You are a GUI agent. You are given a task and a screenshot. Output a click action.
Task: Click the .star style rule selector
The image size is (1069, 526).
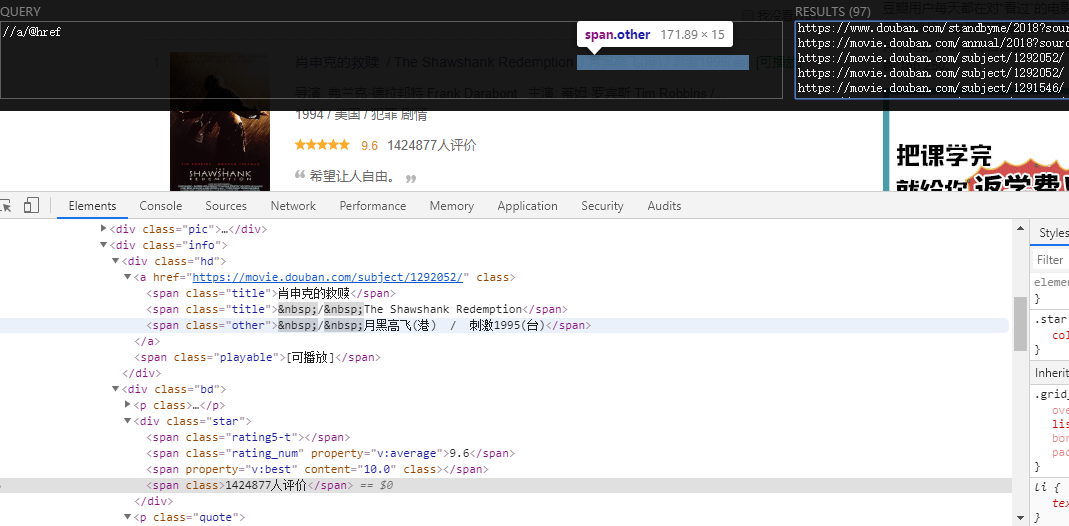coord(1050,319)
